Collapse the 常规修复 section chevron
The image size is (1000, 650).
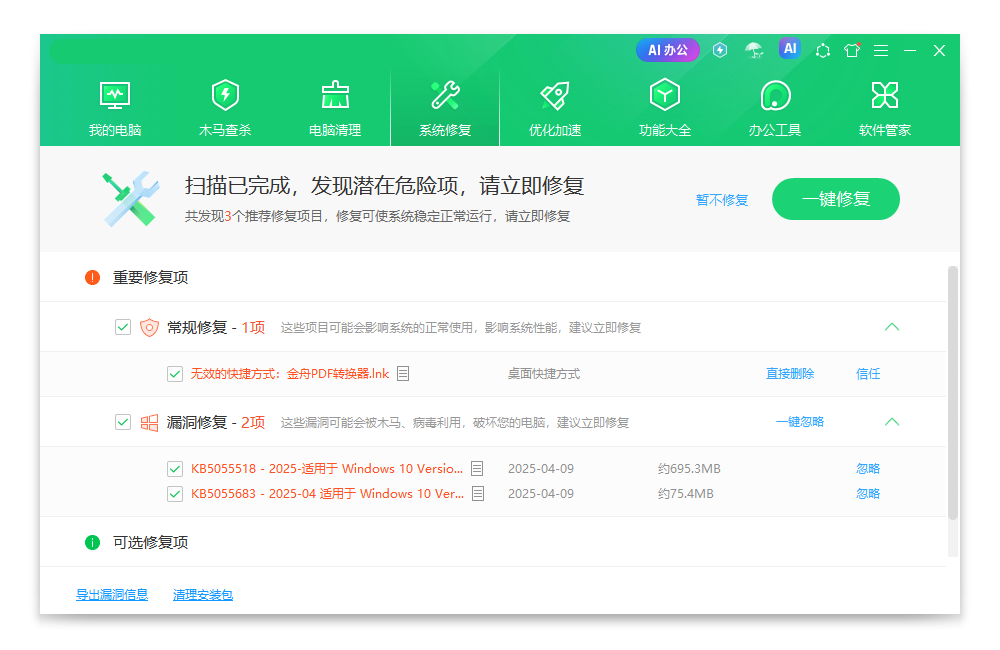(x=892, y=327)
